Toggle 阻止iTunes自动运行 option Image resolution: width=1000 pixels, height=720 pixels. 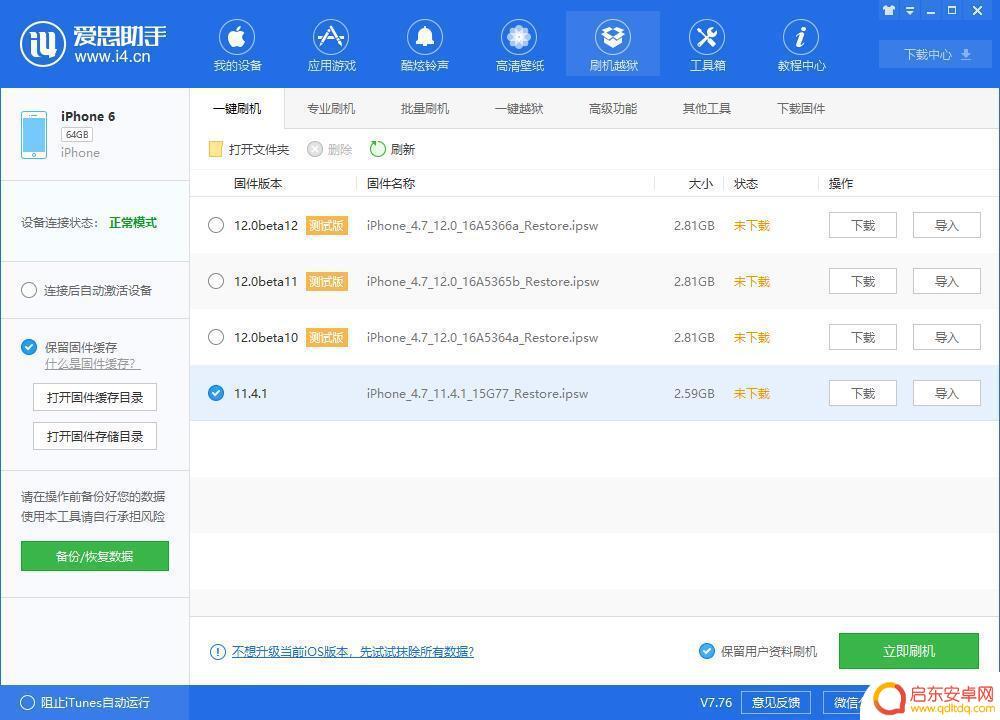coord(27,702)
